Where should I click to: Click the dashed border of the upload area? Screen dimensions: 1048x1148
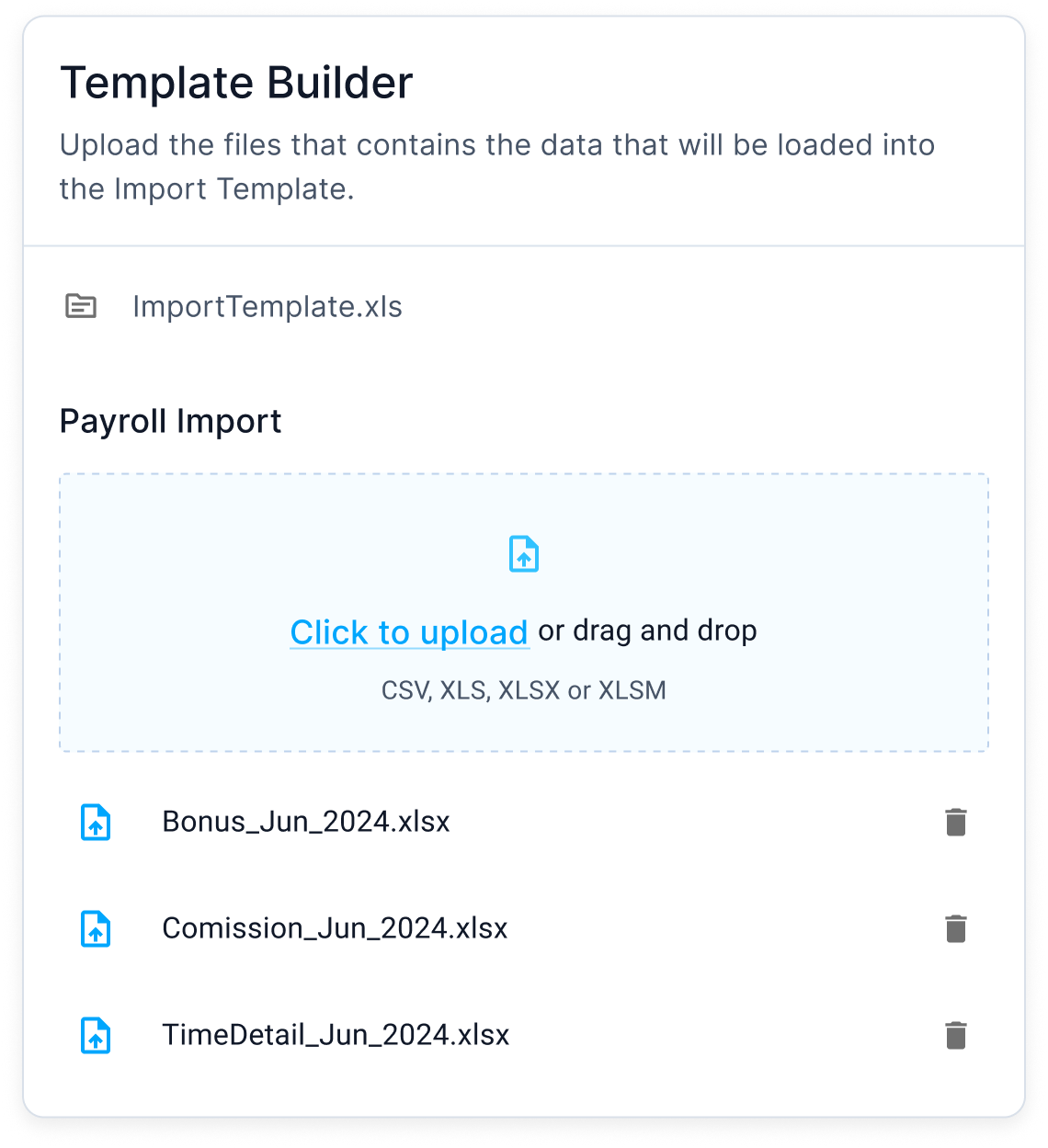(523, 474)
